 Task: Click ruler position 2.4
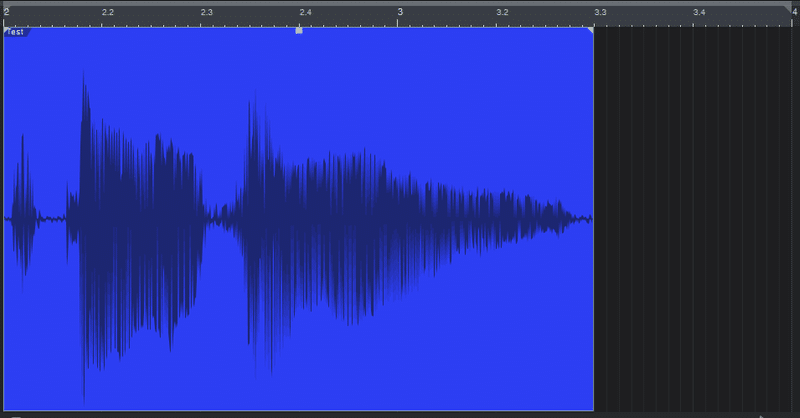point(305,12)
